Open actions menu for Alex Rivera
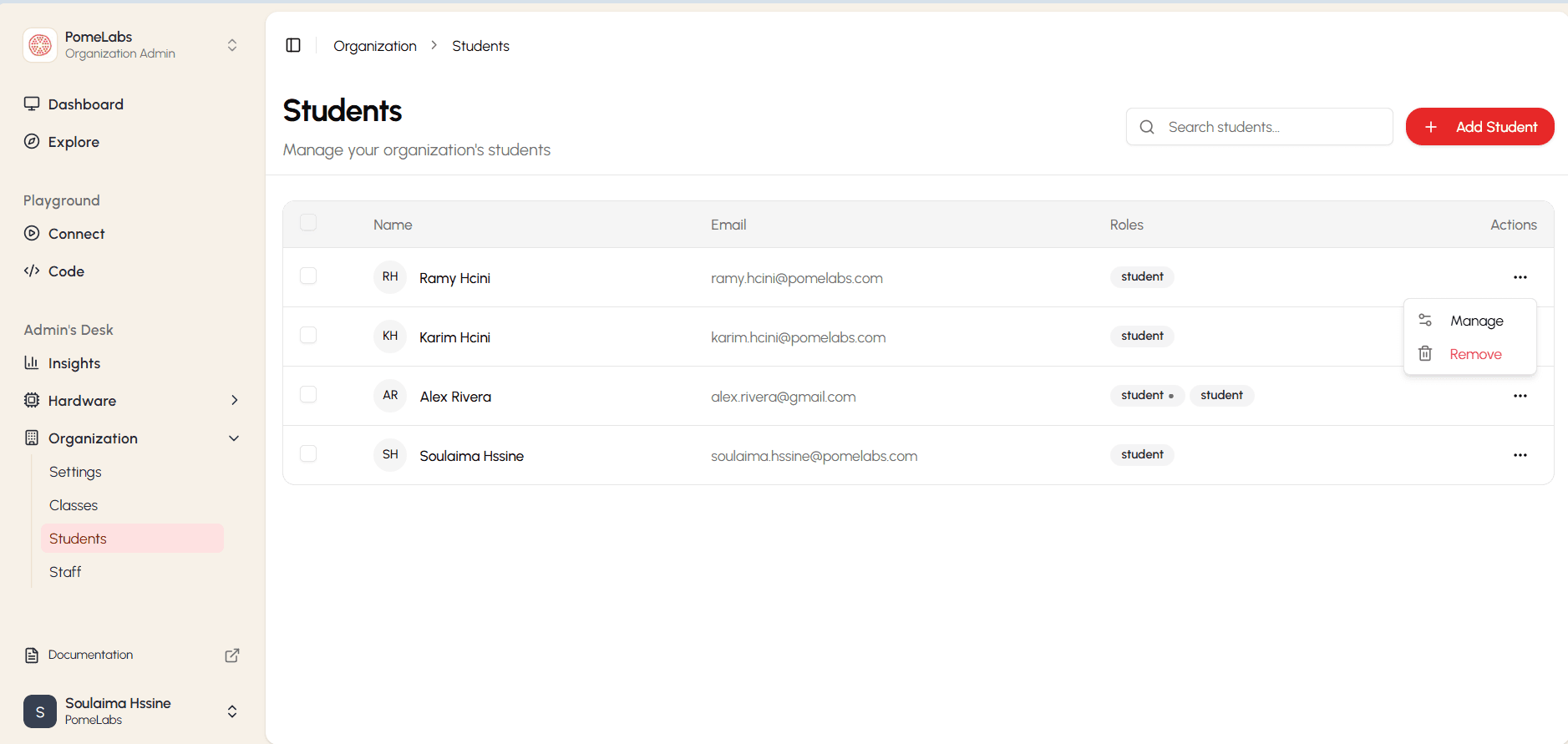The width and height of the screenshot is (1568, 744). (1520, 396)
